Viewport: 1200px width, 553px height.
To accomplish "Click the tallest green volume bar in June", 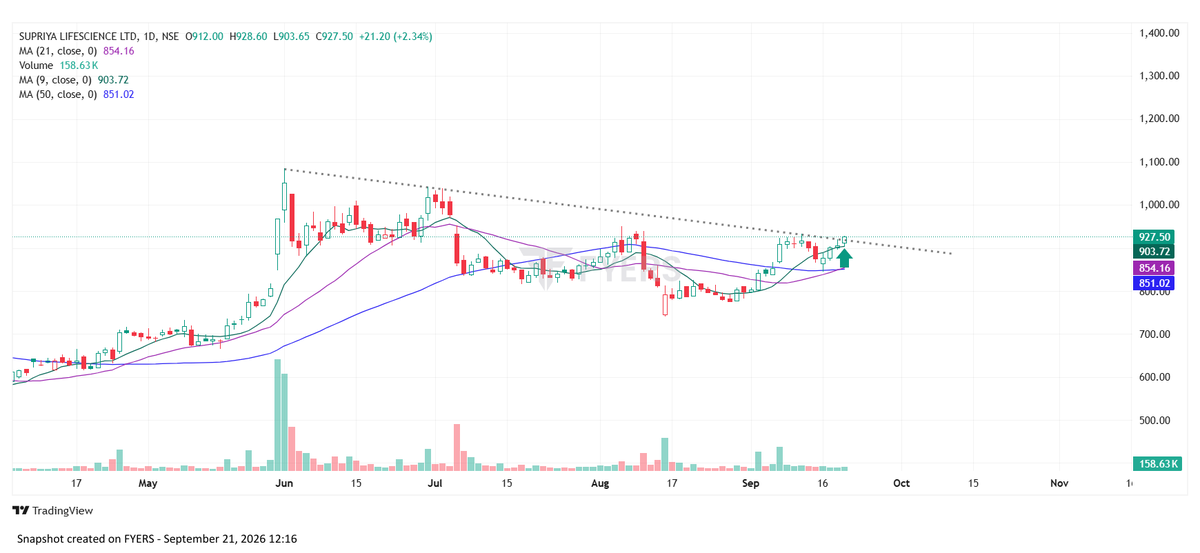I will (277, 414).
